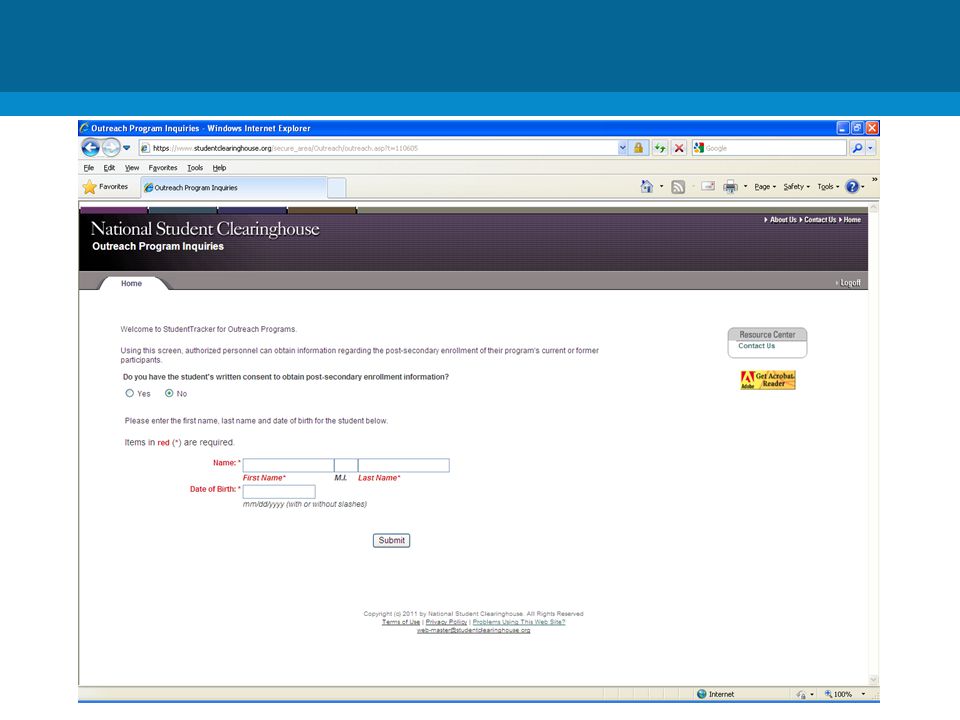Click the RSS feeds icon
Screen dimensions: 960x720
pyautogui.click(x=678, y=187)
